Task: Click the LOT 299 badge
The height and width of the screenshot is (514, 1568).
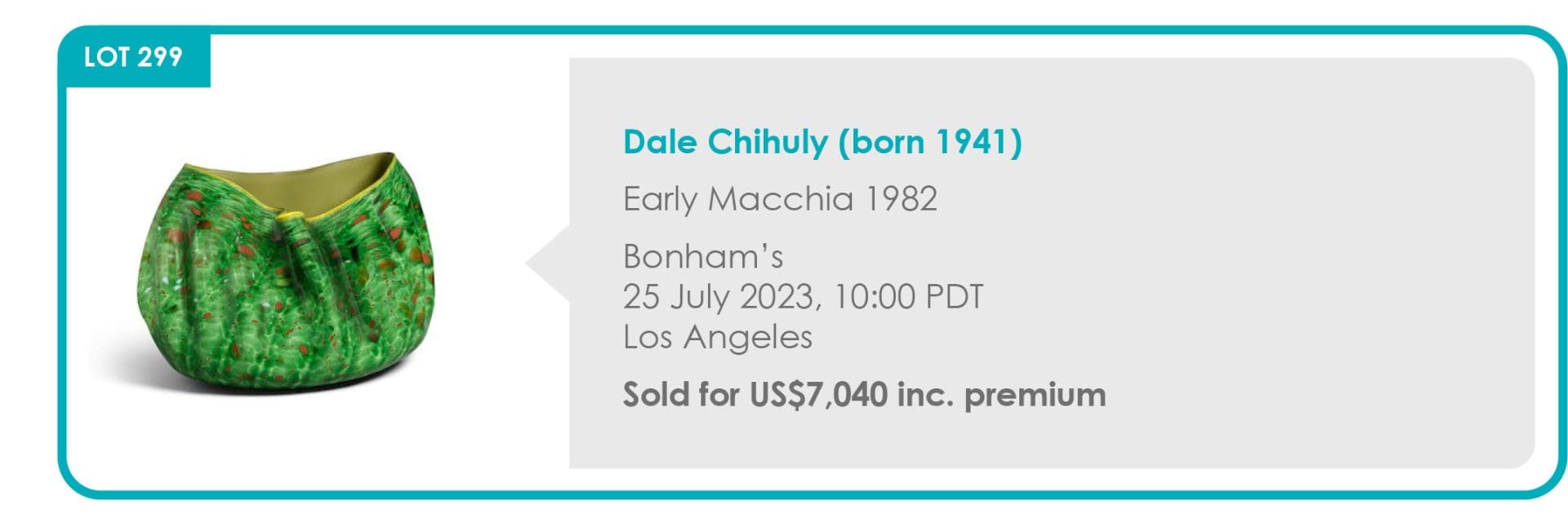Action: 133,57
